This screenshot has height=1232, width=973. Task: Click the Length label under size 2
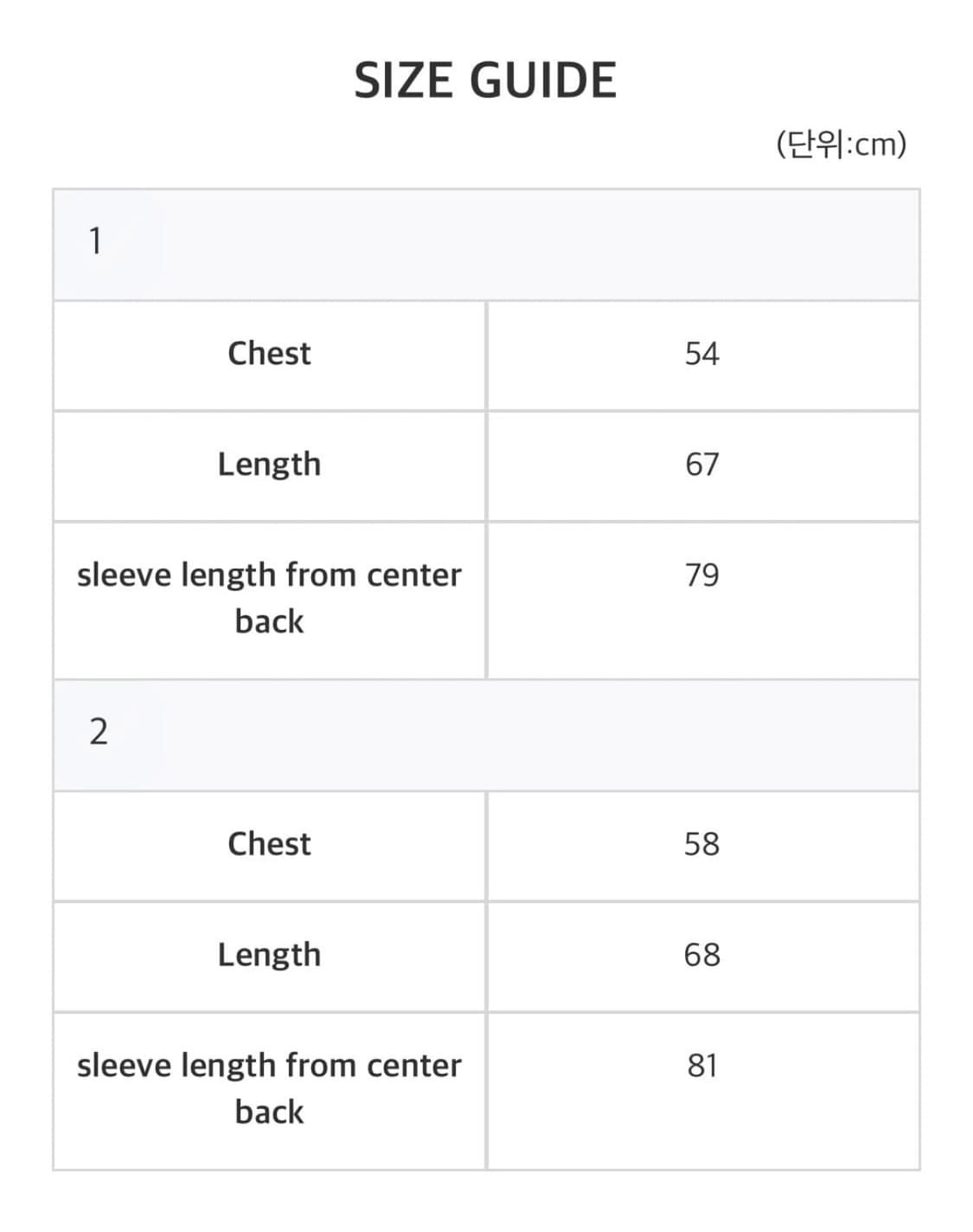(x=269, y=955)
